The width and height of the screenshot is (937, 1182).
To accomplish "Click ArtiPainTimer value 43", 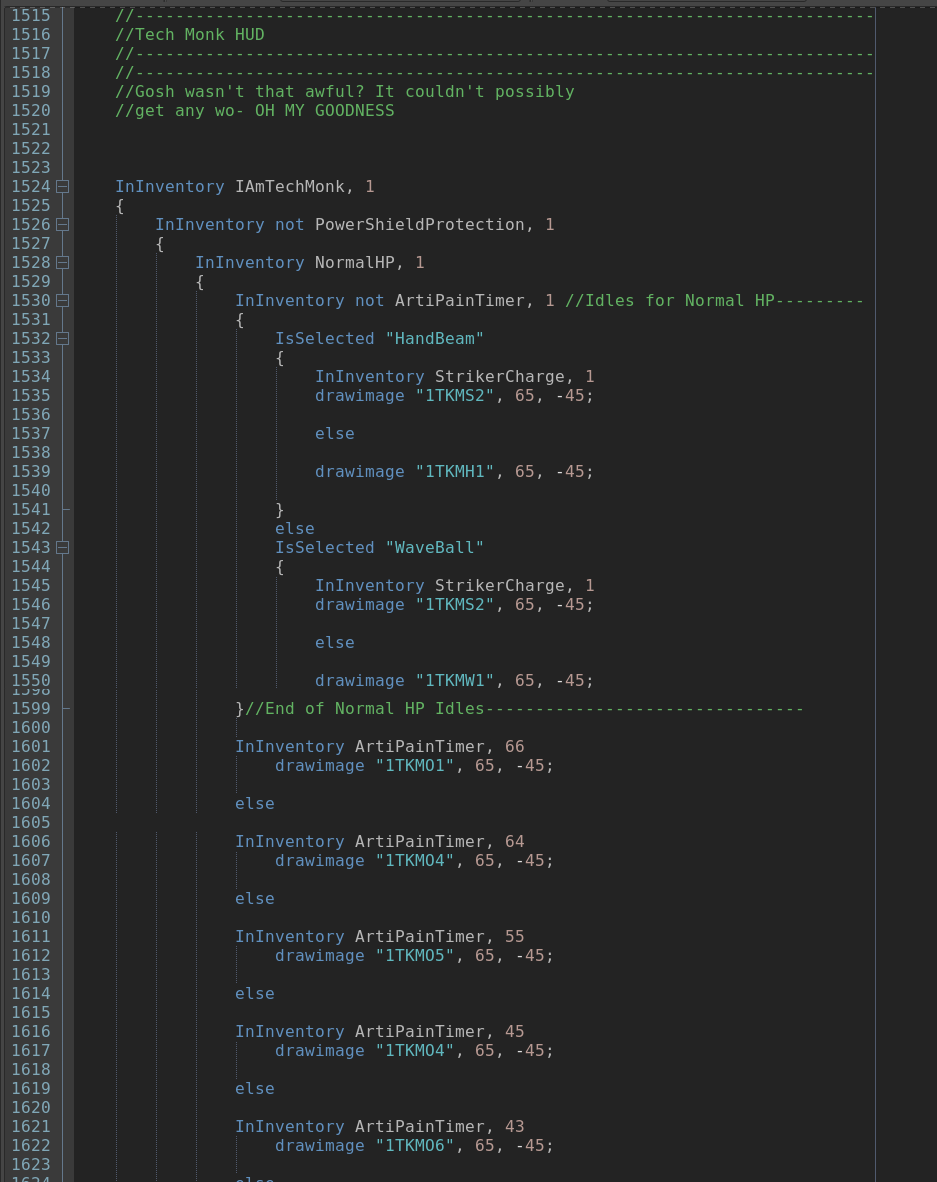I will click(515, 1126).
